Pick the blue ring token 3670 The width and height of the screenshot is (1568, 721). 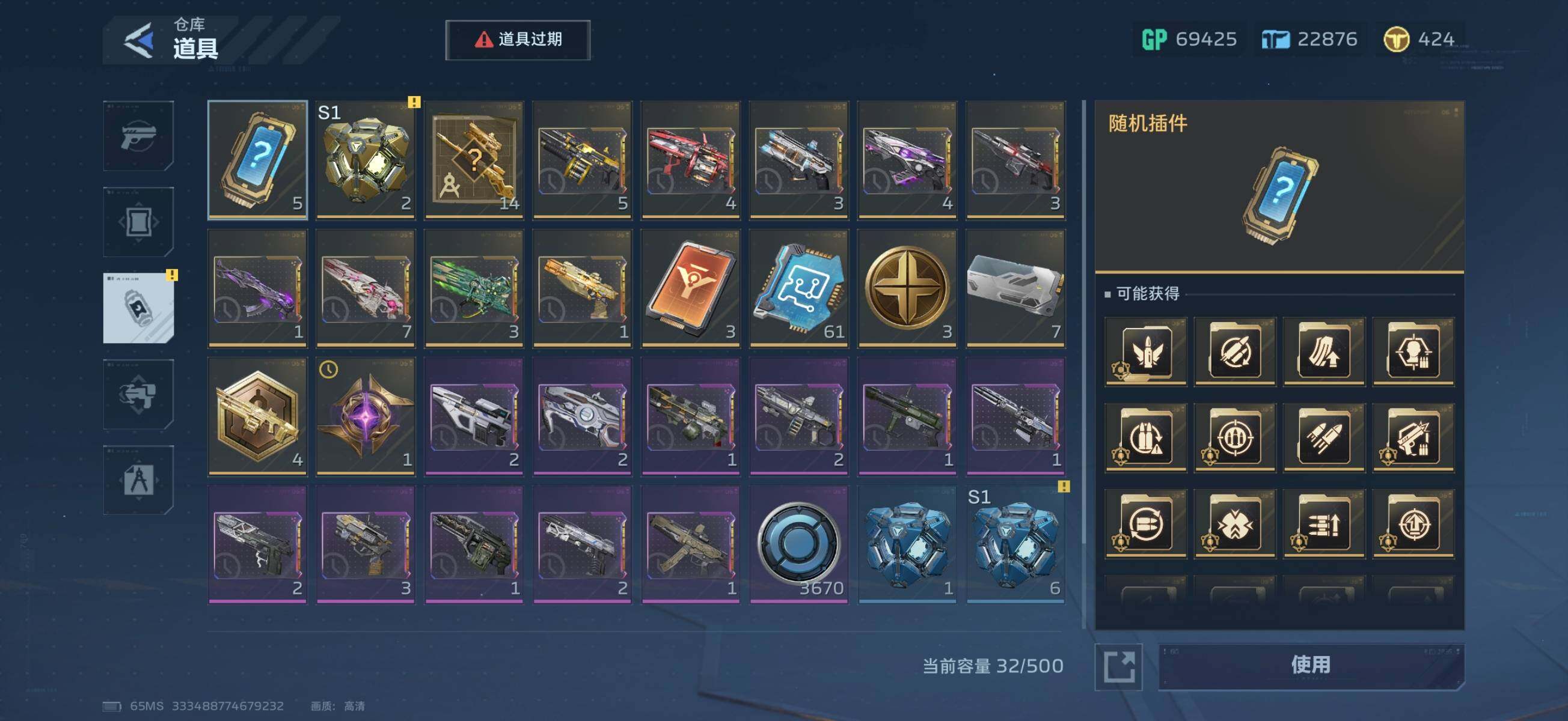pyautogui.click(x=798, y=544)
